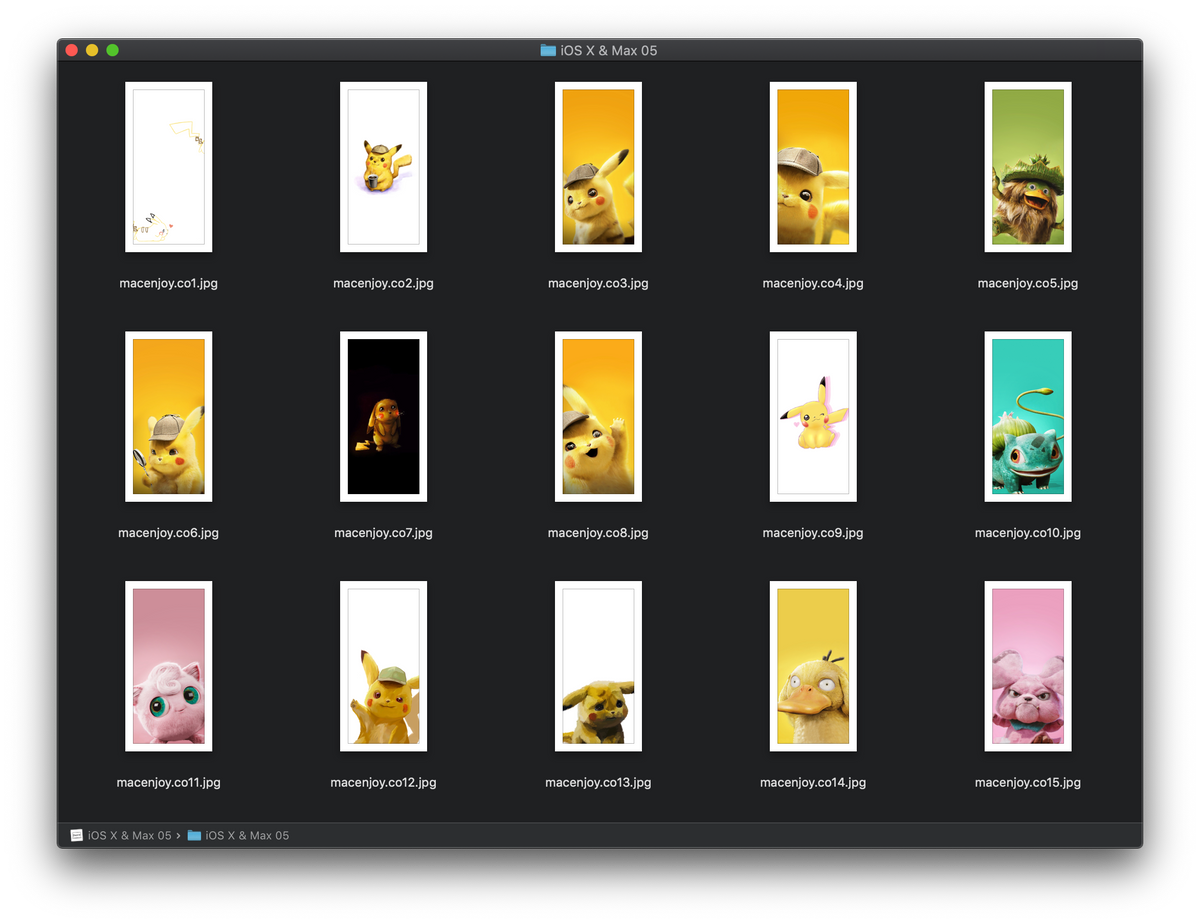Screen dimensions: 1200x924
Task: Click the disk image icon in path bar
Action: click(76, 835)
